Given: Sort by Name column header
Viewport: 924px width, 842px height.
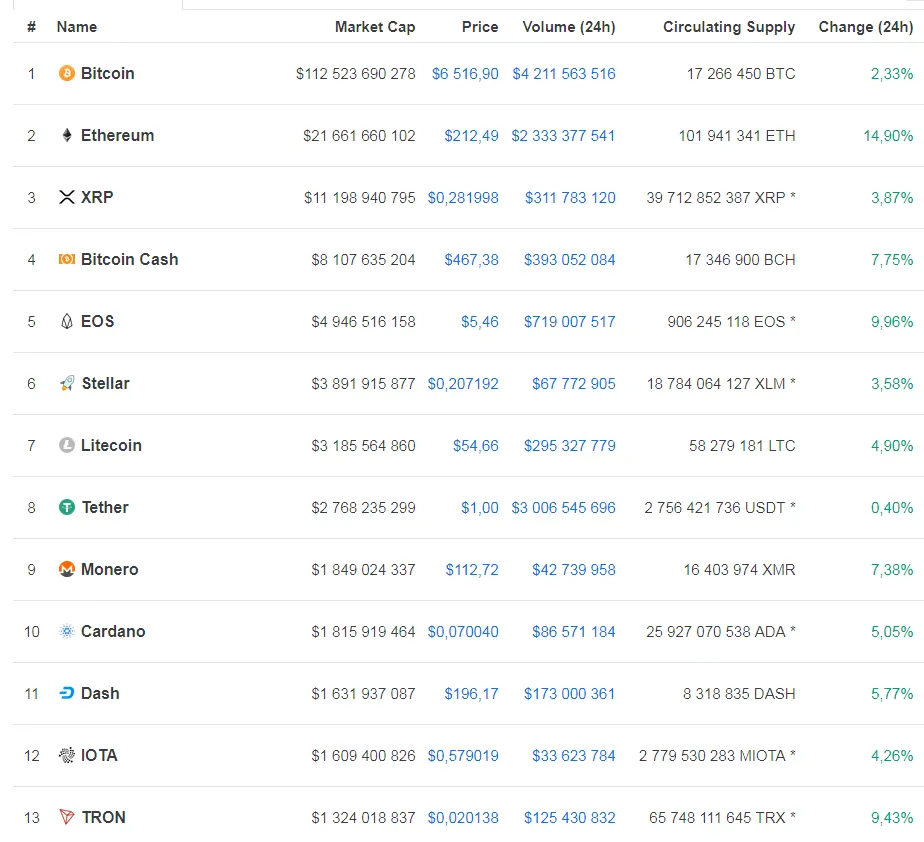Looking at the screenshot, I should point(77,27).
